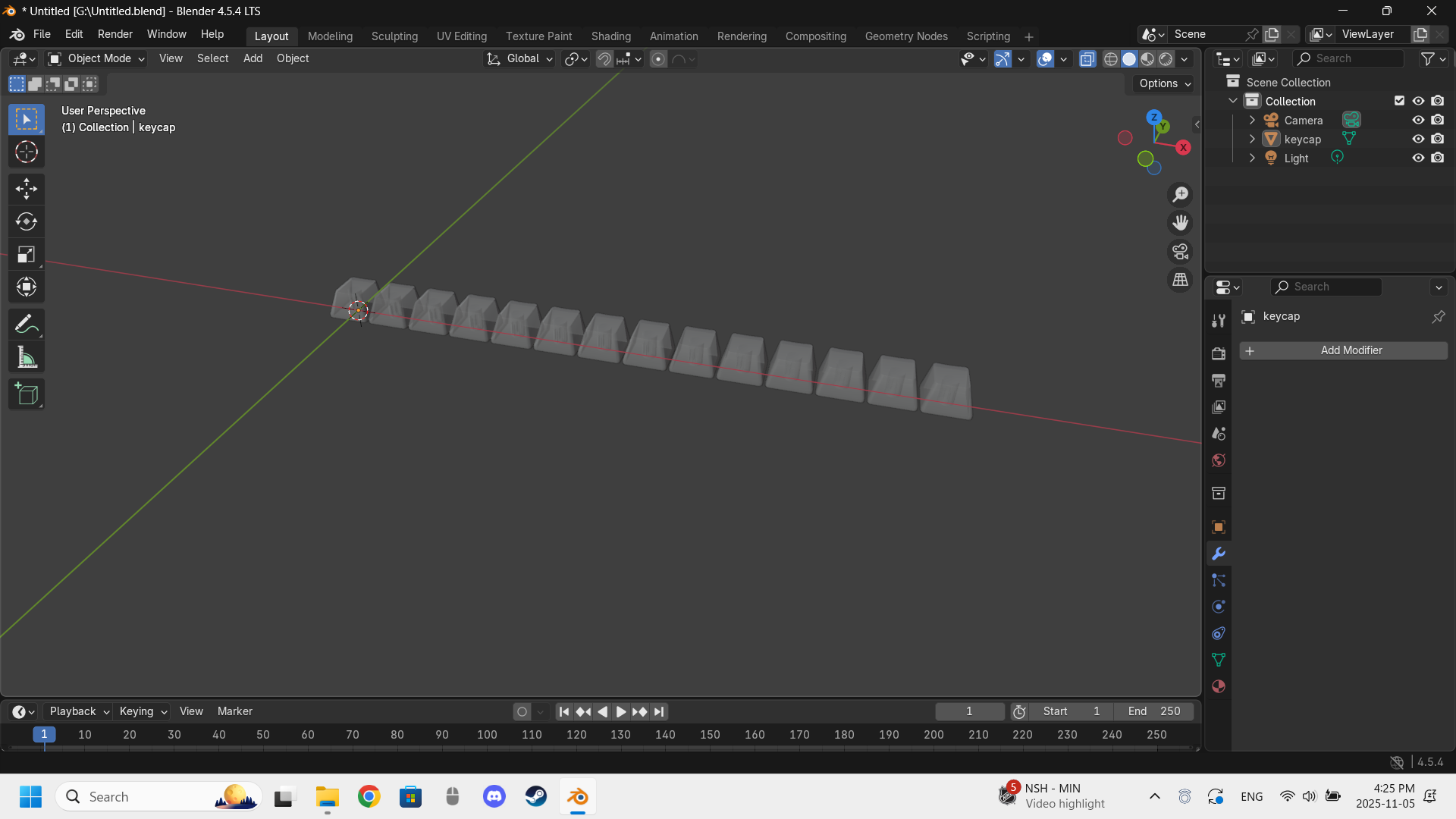This screenshot has height=819, width=1456.
Task: Open the World properties tab
Action: [1219, 460]
